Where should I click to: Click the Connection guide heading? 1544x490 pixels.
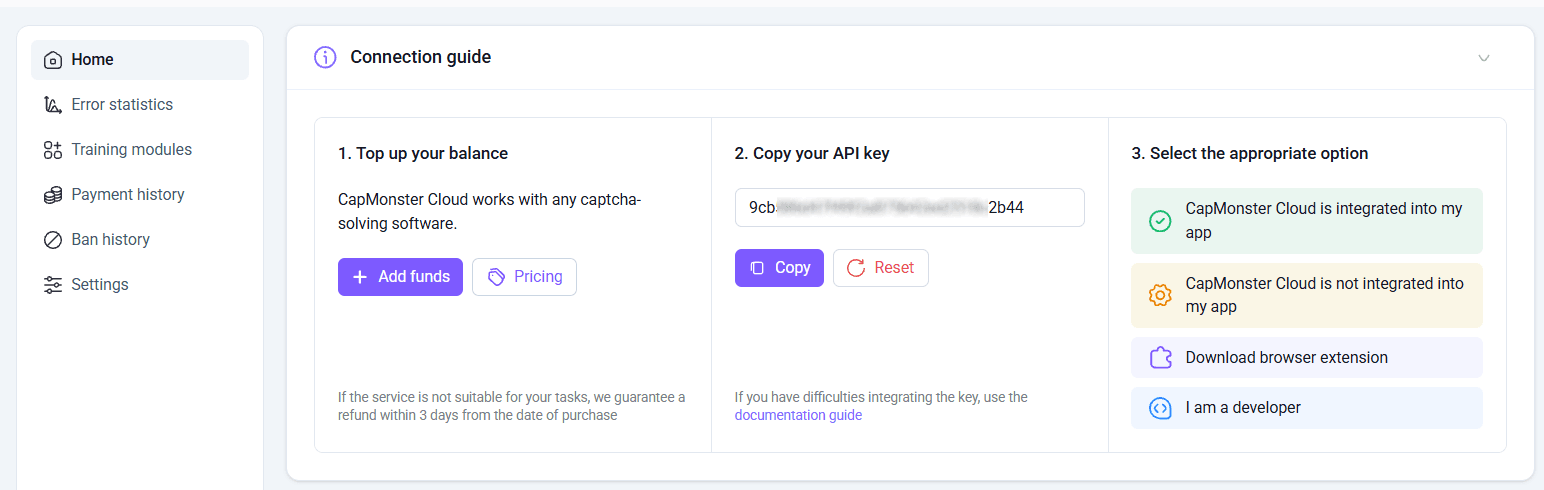pos(421,57)
